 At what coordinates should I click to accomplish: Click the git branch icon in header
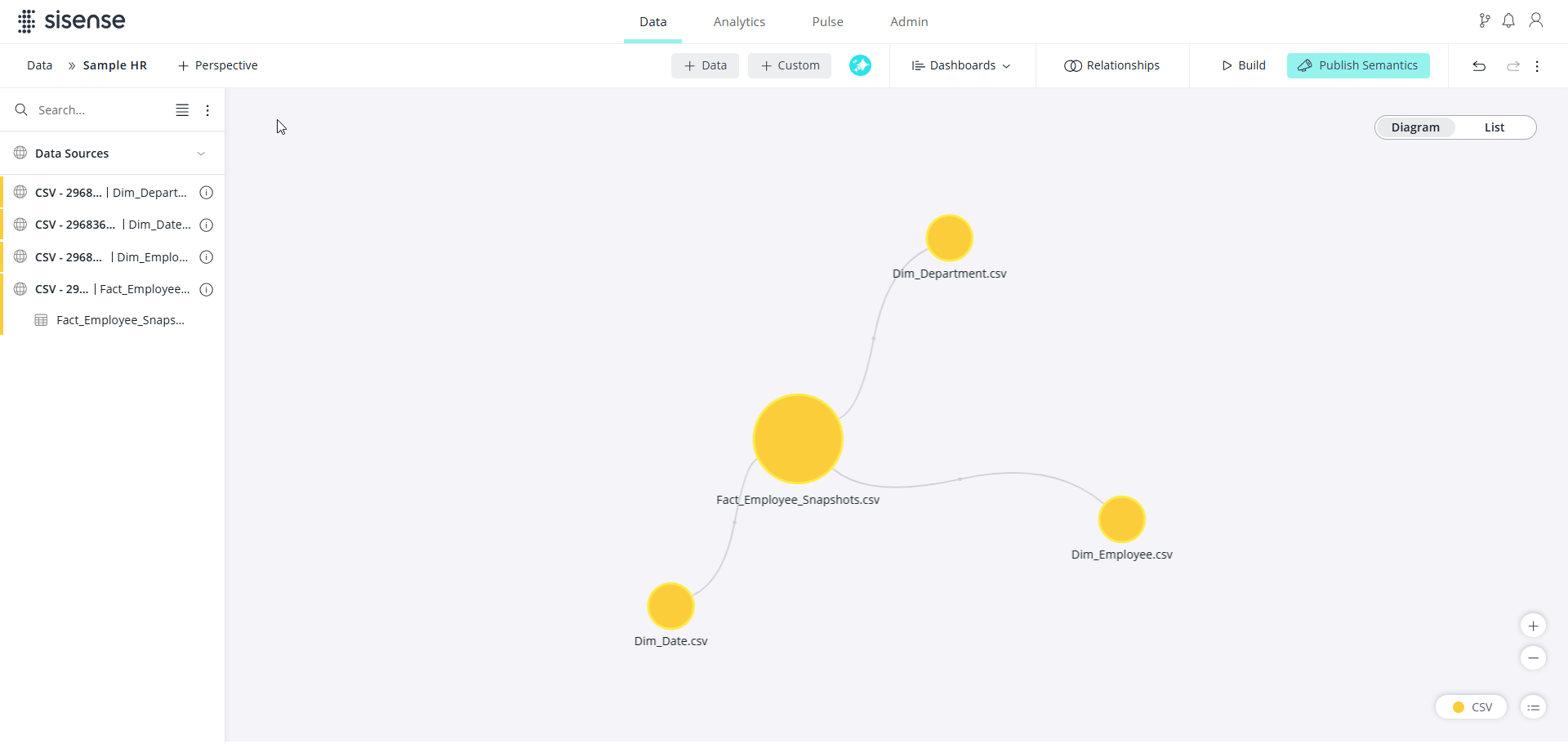[x=1484, y=21]
